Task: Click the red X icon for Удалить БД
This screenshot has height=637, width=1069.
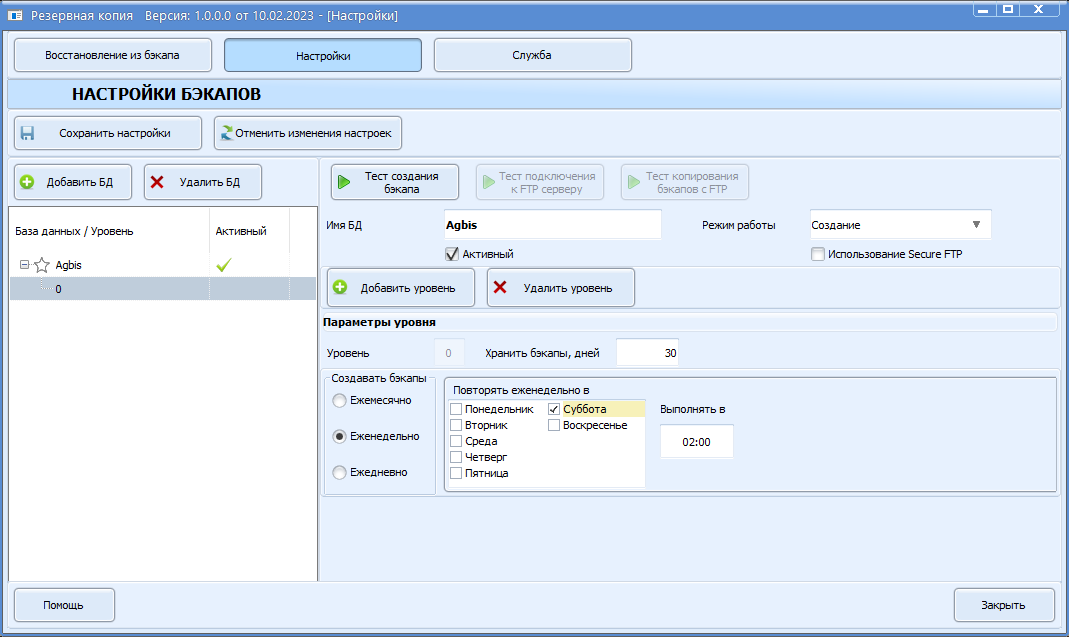Action: [157, 182]
